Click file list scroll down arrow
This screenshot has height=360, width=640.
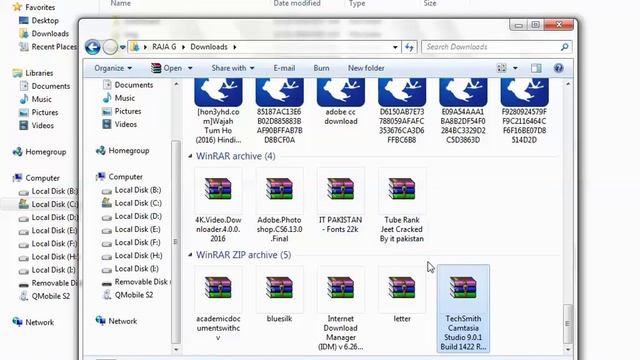(567, 349)
